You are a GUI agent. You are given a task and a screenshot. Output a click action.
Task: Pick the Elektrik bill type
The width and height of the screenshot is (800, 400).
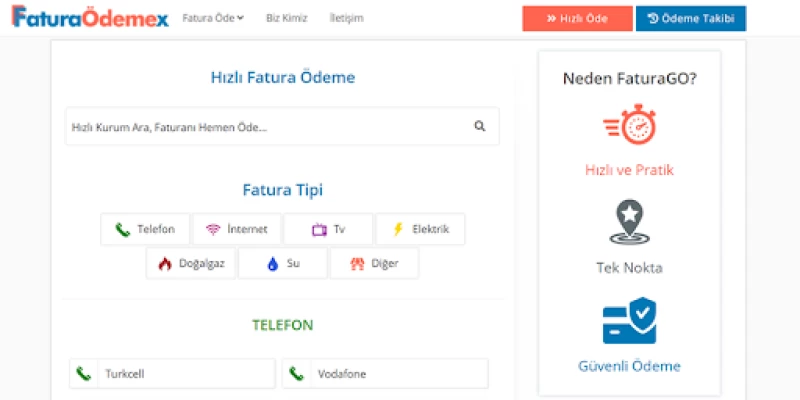tap(420, 229)
